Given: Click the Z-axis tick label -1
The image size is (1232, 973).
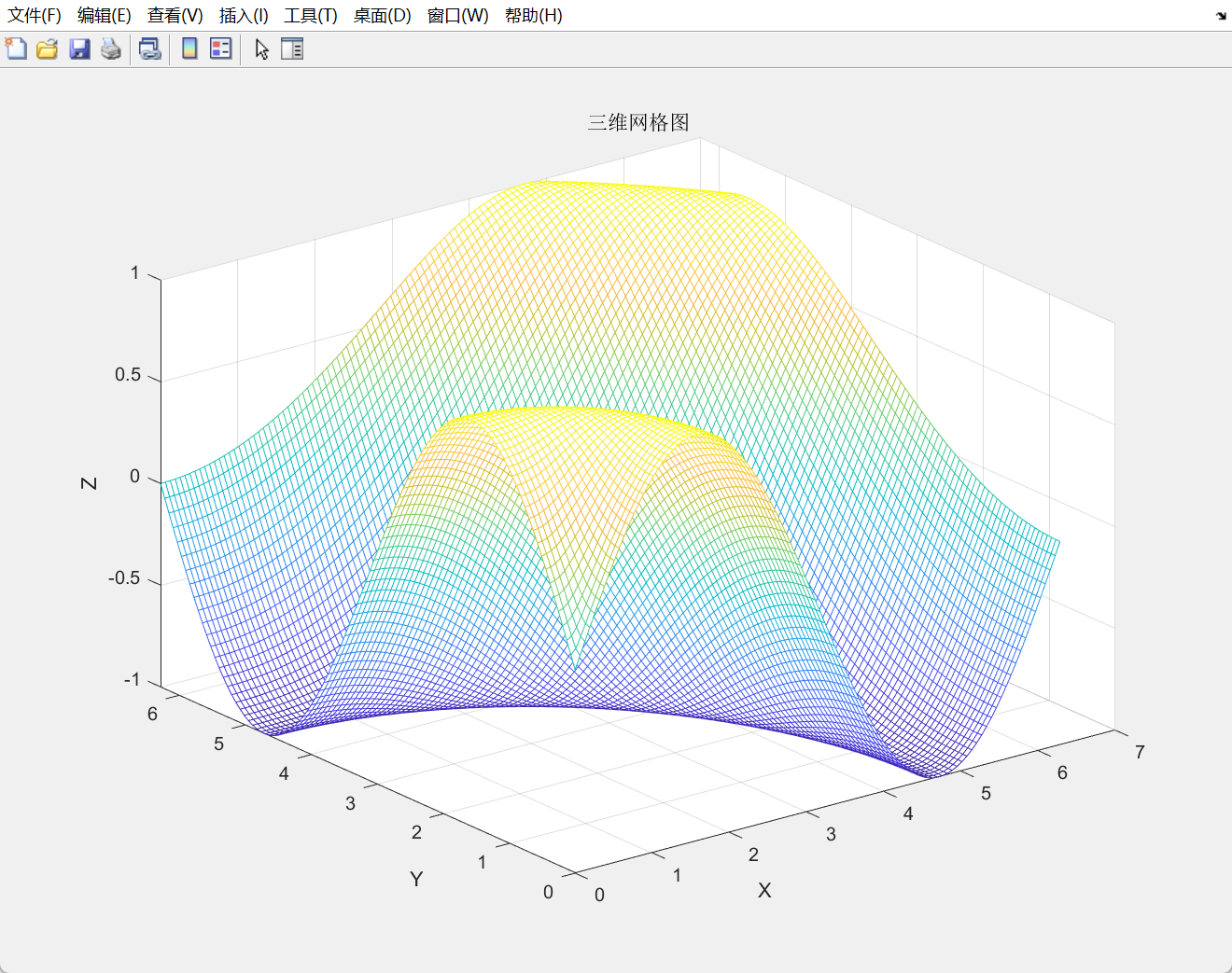Looking at the screenshot, I should [x=132, y=679].
